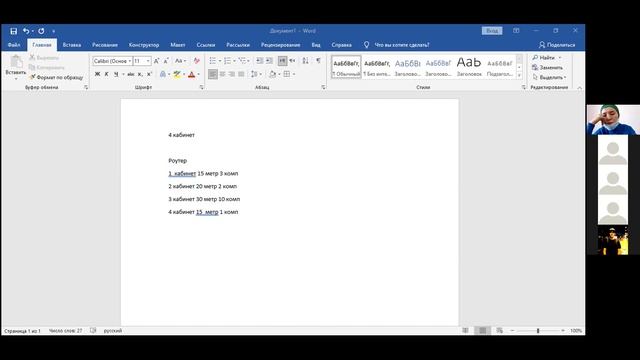Open ribbon display options icon

(516, 31)
